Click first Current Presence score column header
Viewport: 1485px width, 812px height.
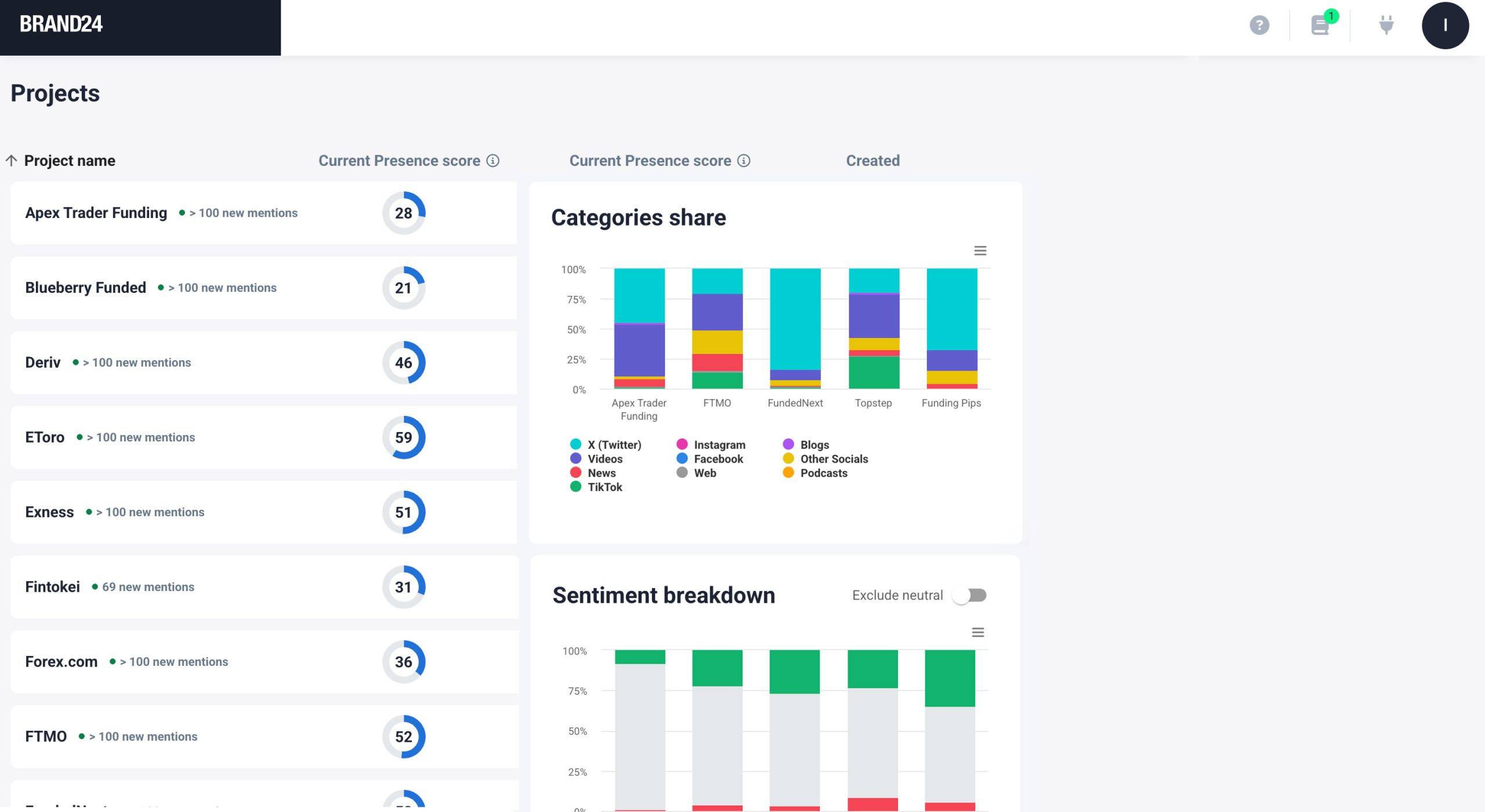[399, 161]
